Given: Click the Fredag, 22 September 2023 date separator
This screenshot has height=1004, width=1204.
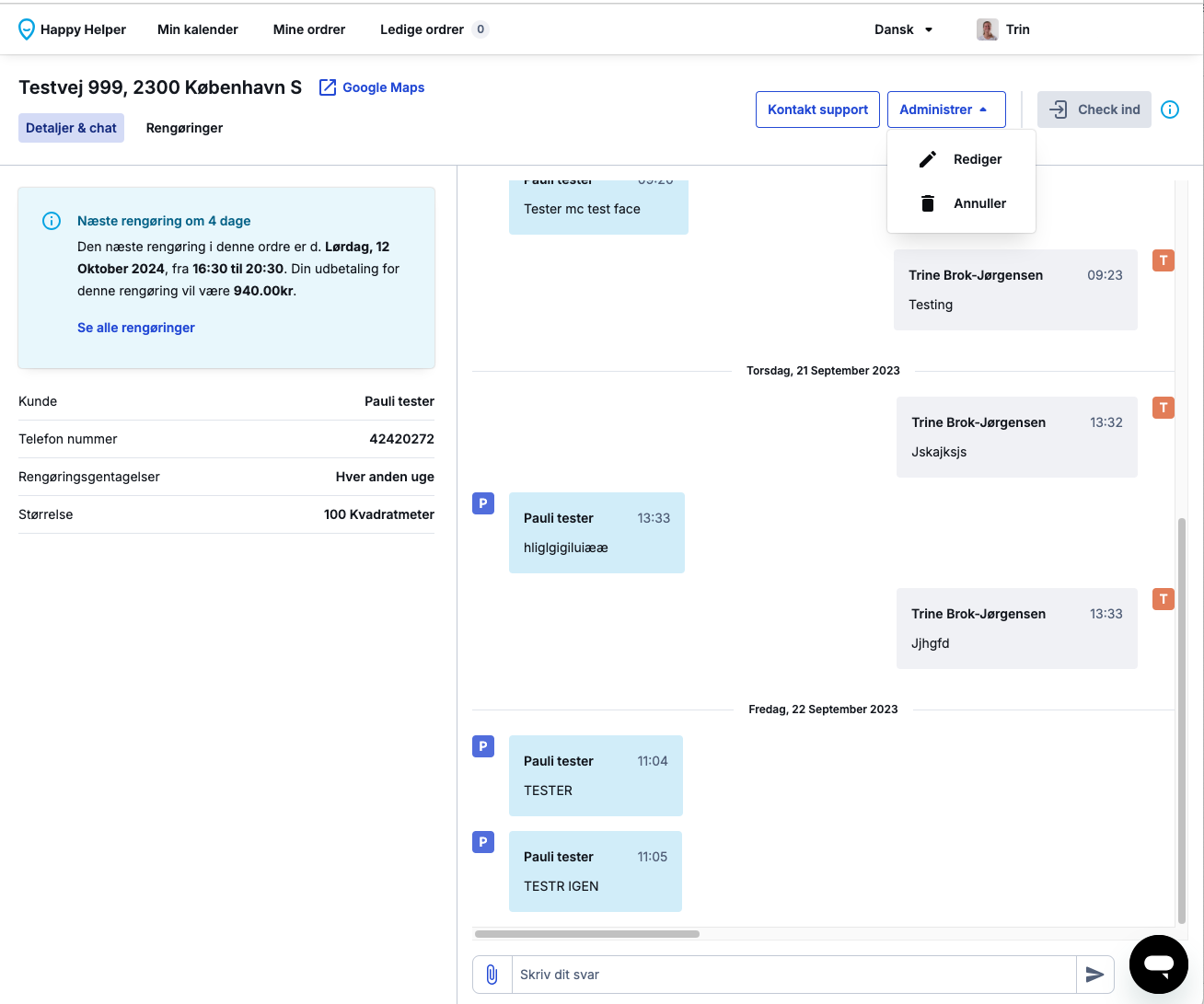Looking at the screenshot, I should (823, 710).
